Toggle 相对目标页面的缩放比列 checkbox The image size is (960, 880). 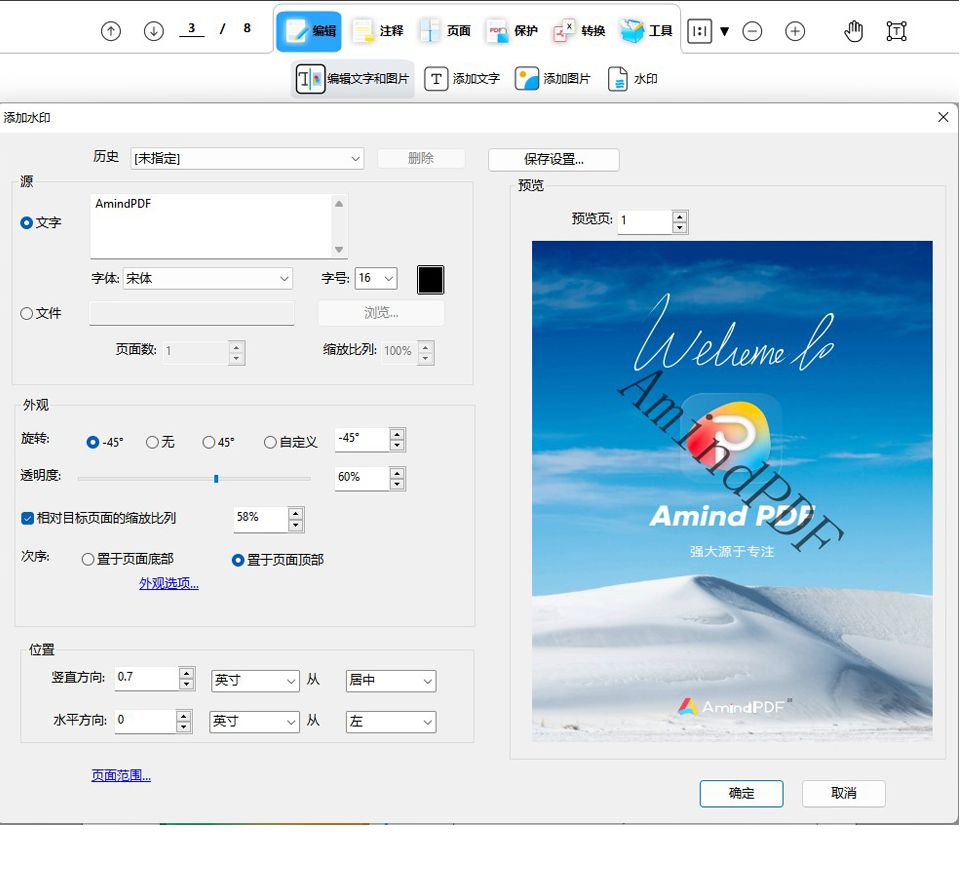click(27, 519)
